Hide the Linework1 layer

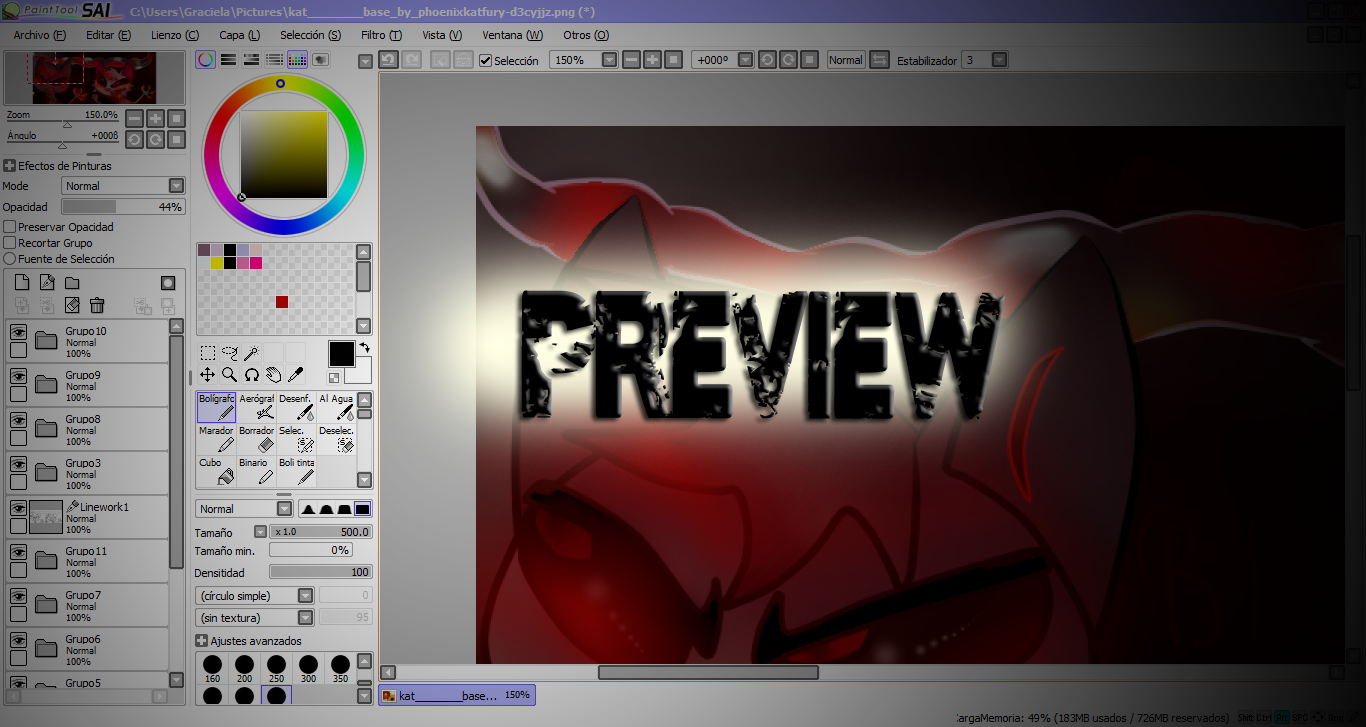pyautogui.click(x=18, y=508)
